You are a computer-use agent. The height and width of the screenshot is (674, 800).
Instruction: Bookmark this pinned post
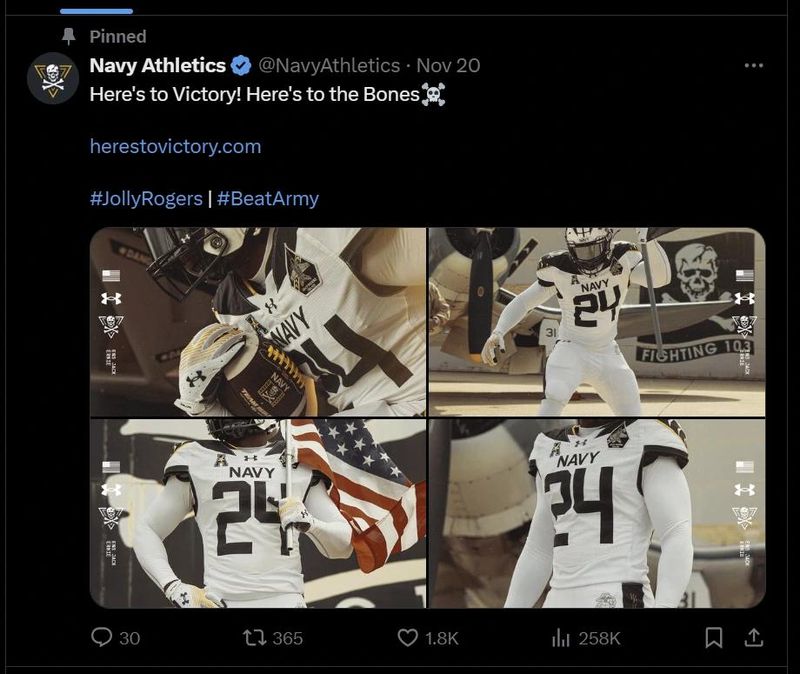point(714,637)
